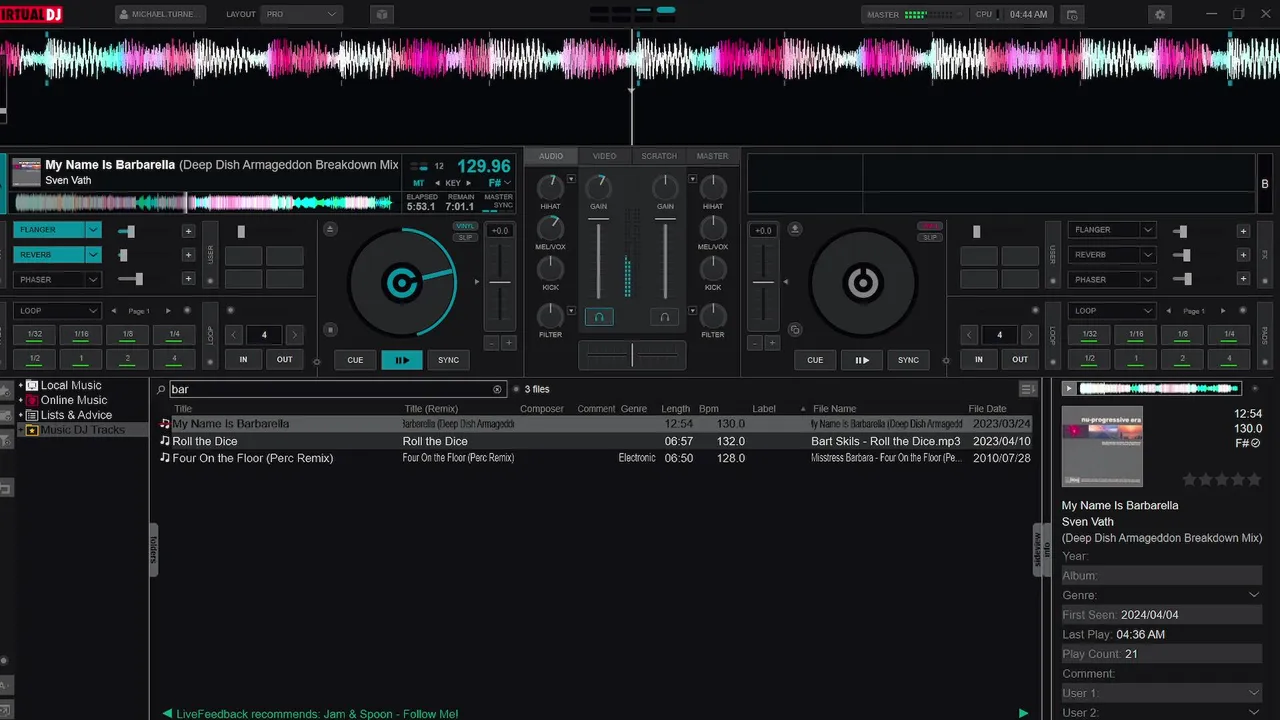Viewport: 1280px width, 720px height.
Task: Switch to the VIDEO mixer tab
Action: 604,156
